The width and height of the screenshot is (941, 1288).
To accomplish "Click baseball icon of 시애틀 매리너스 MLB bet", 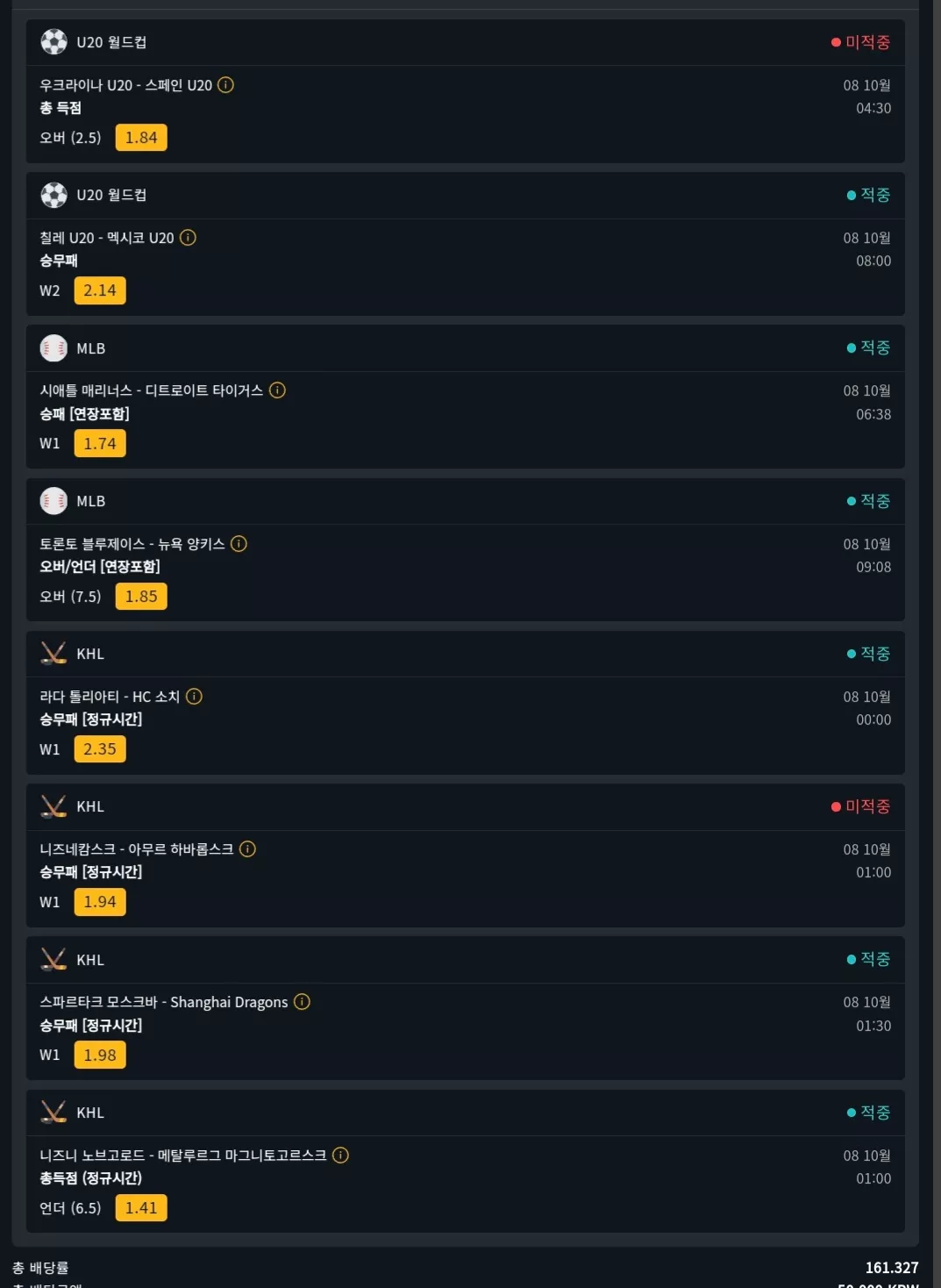I will 53,348.
